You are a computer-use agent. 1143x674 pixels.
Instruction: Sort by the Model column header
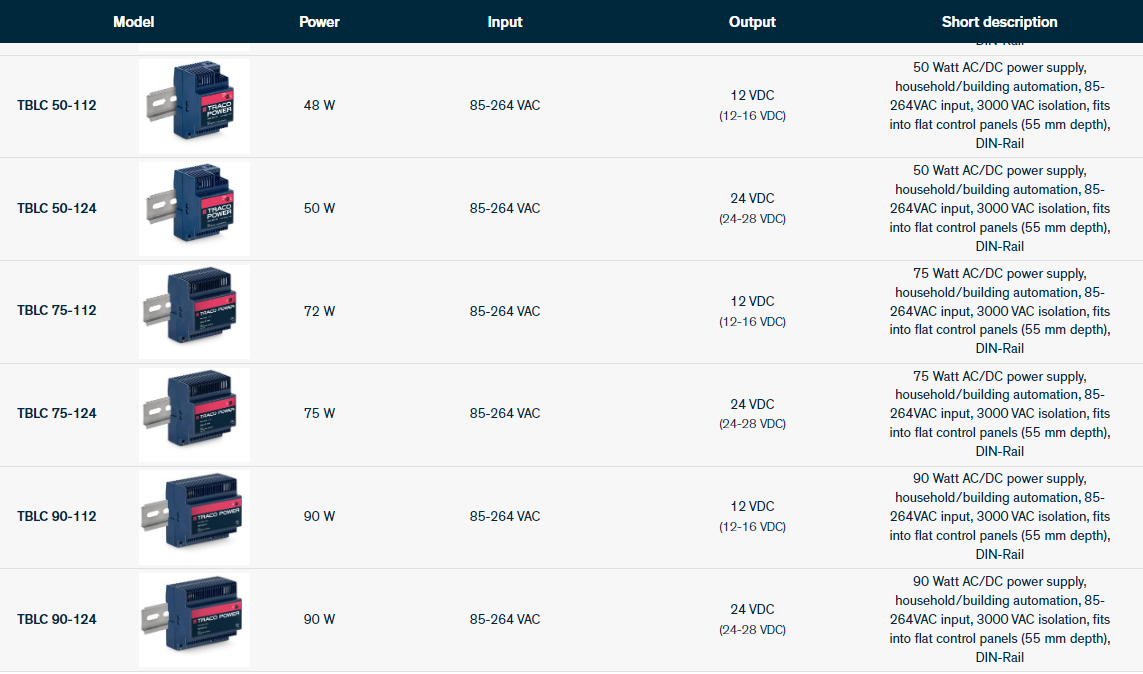click(x=133, y=22)
